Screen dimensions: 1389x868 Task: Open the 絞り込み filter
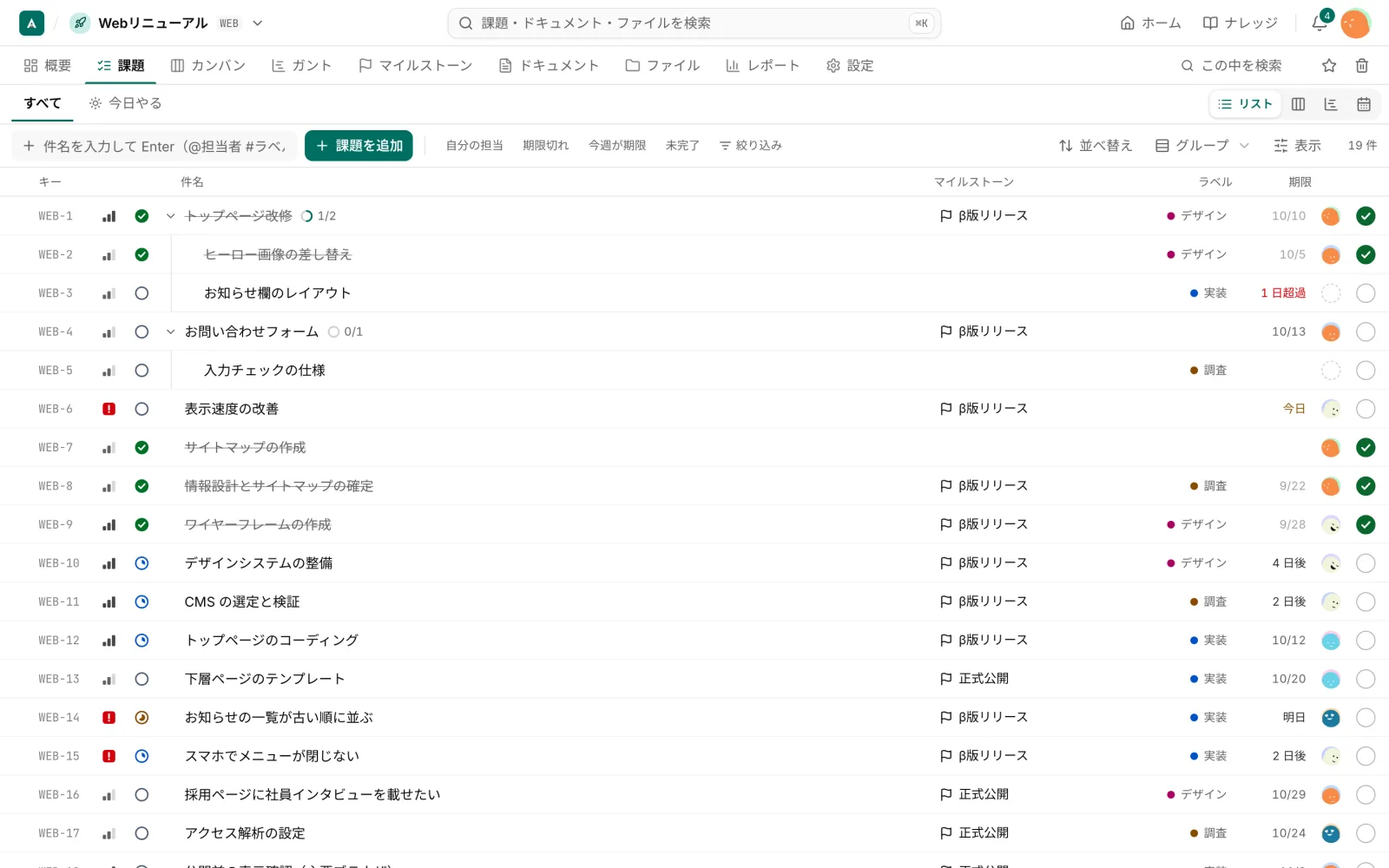(x=751, y=146)
